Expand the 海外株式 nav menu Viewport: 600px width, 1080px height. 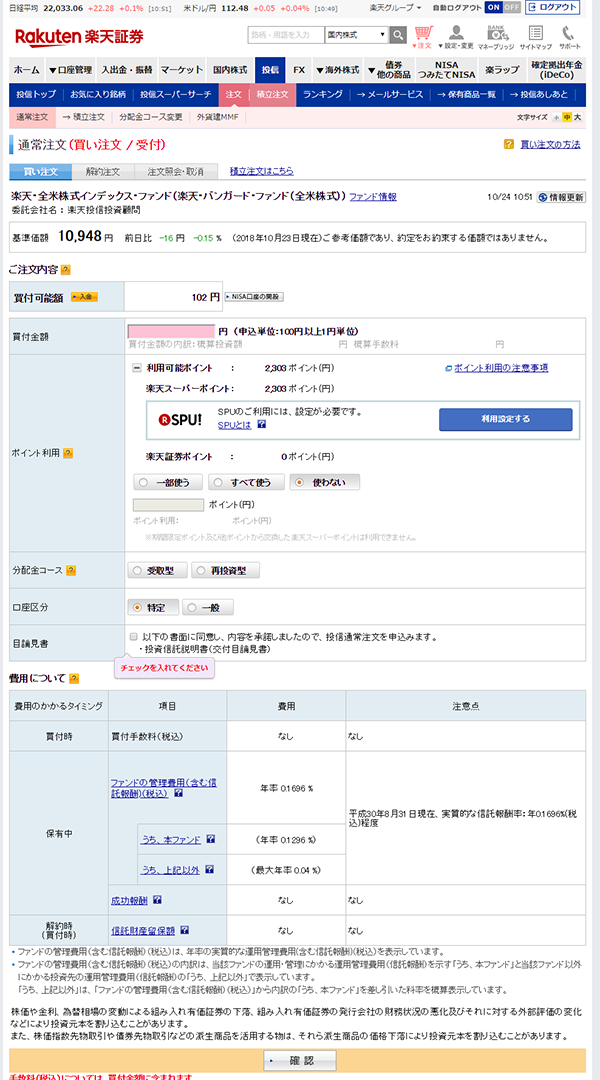pos(337,70)
